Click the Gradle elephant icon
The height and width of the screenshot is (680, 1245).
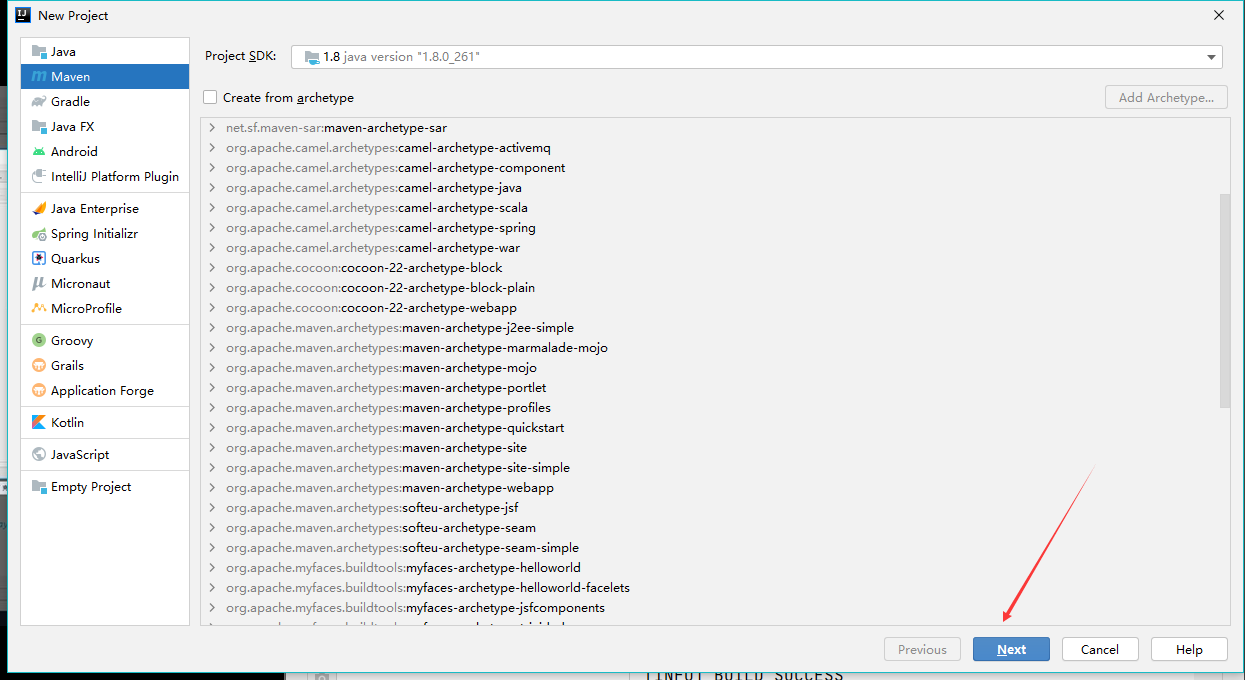pos(39,101)
